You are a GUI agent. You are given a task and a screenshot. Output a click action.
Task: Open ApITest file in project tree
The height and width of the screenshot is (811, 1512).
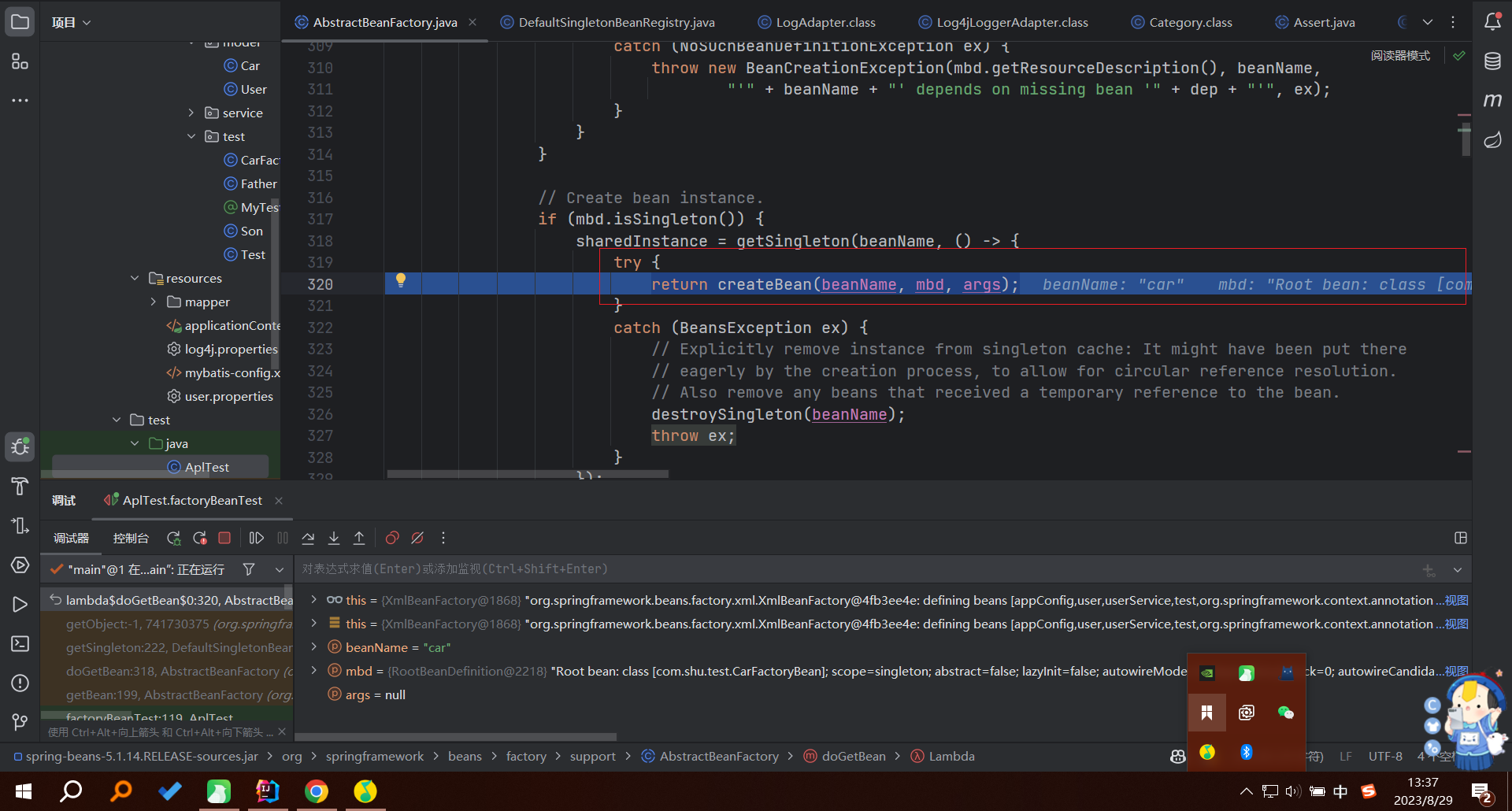click(x=198, y=467)
